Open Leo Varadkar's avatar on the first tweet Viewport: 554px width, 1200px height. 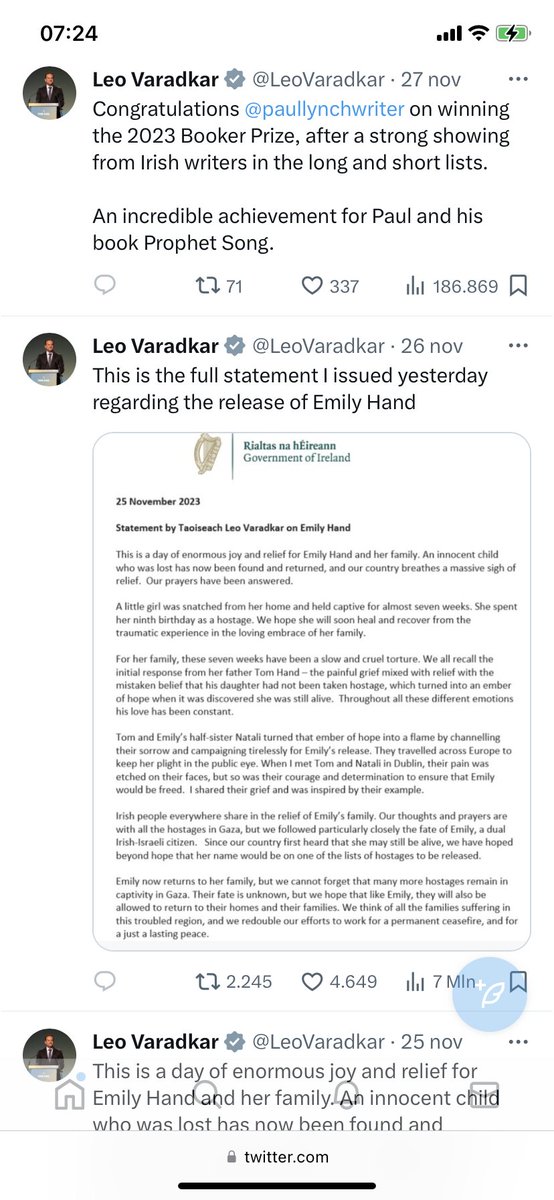50,93
